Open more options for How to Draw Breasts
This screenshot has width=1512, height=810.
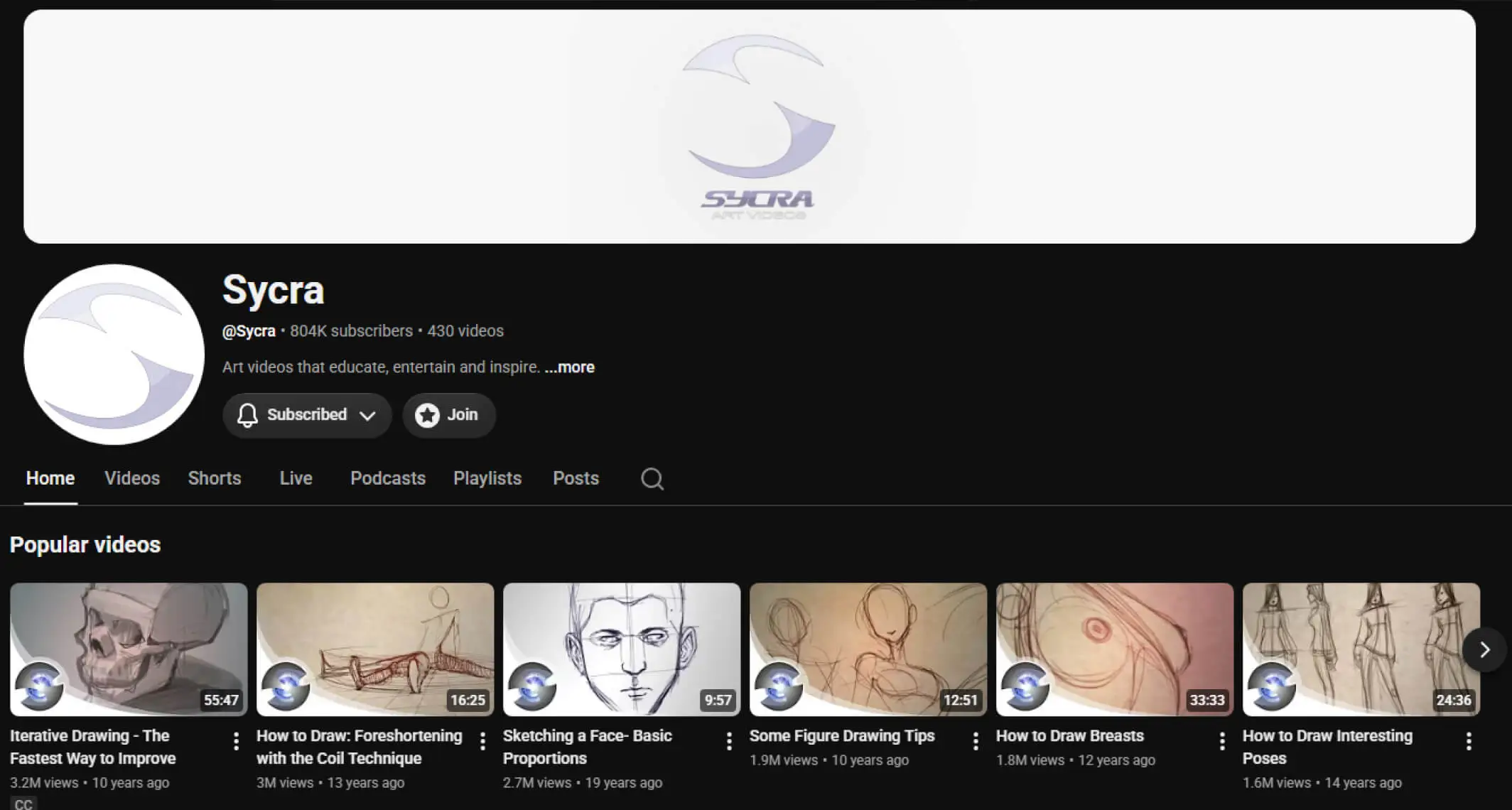click(1222, 742)
